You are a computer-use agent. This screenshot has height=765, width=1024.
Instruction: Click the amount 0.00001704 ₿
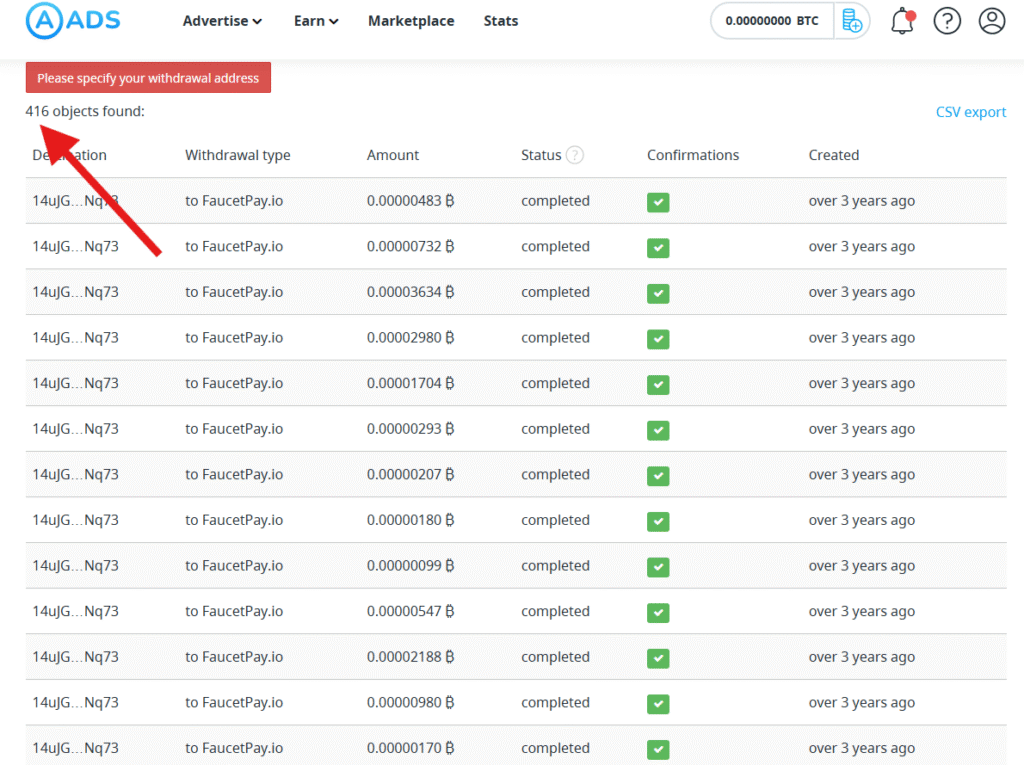pos(410,383)
